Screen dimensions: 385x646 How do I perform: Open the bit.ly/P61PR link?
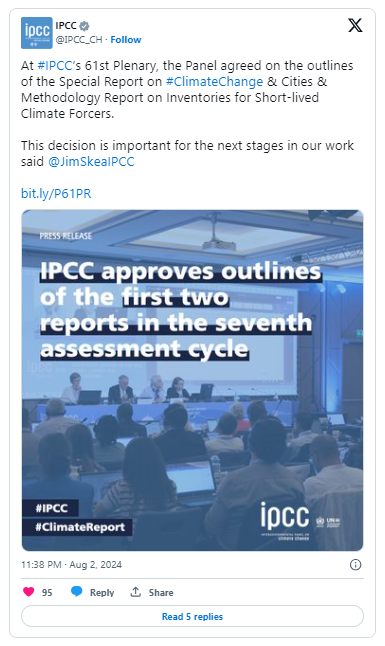[56, 194]
